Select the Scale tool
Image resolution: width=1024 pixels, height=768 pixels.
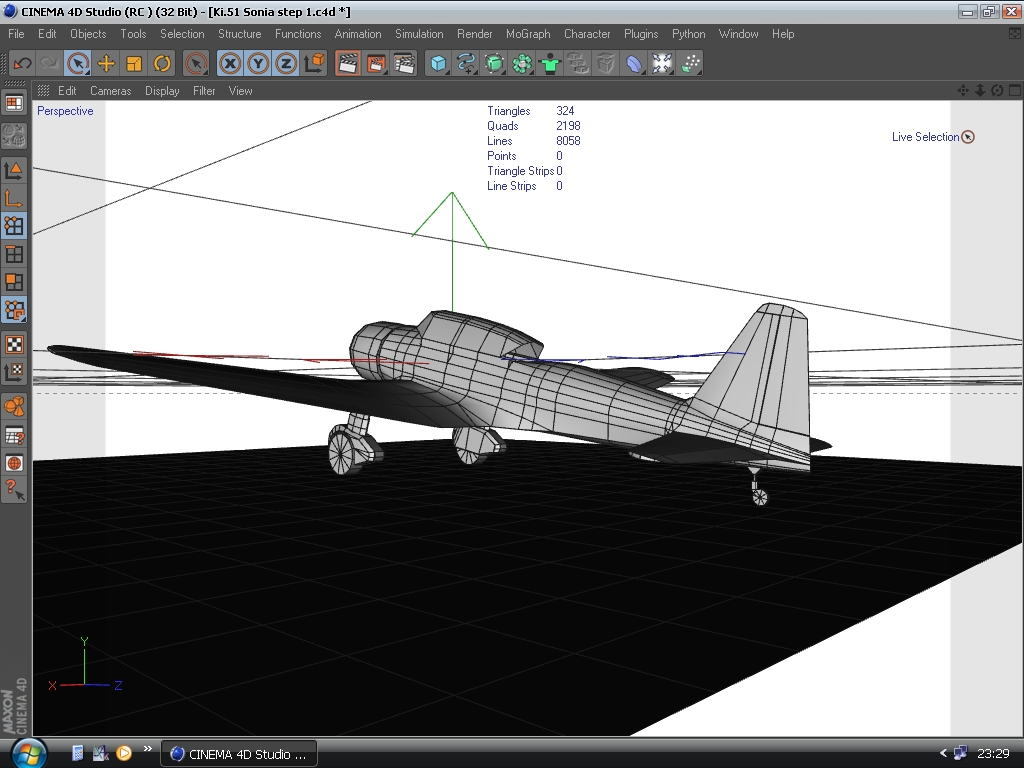[x=134, y=63]
